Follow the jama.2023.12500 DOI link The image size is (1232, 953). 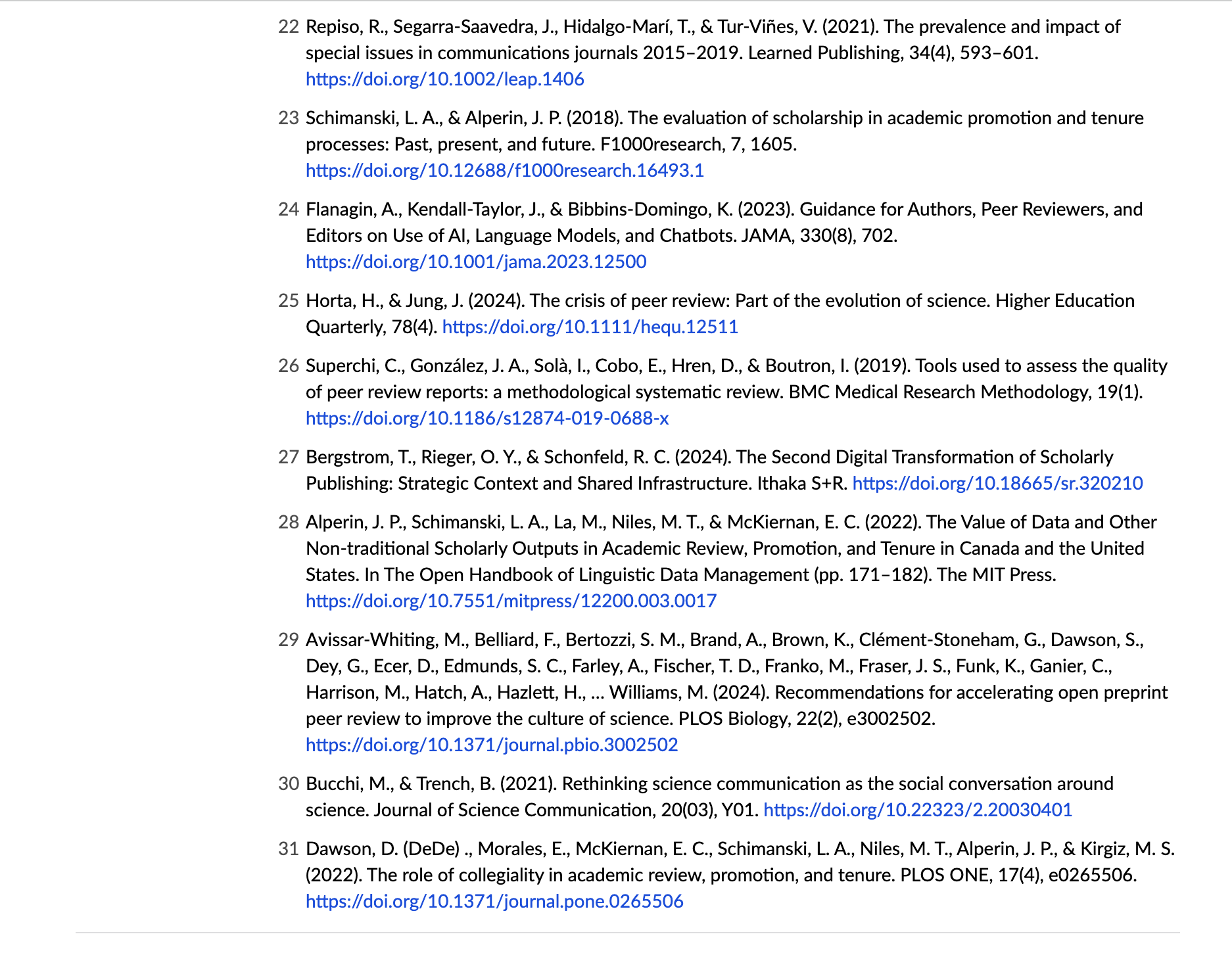[476, 262]
